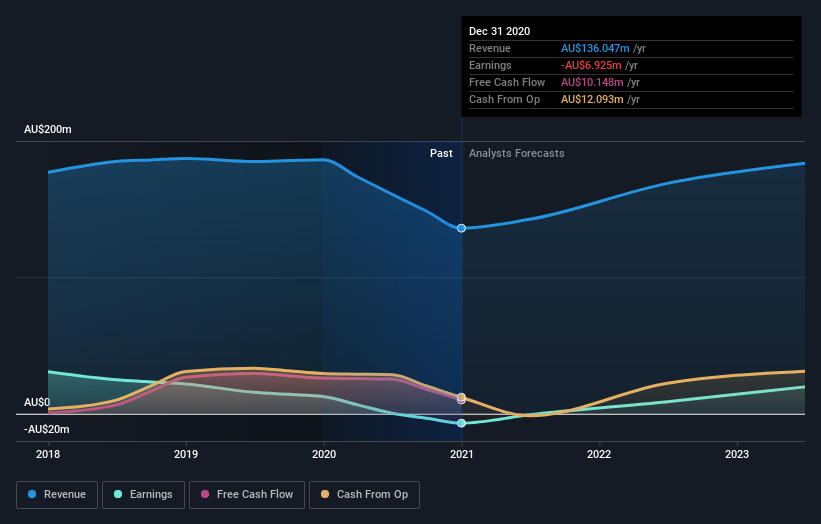Click the Past label on chart
The width and height of the screenshot is (821, 524).
pos(441,153)
